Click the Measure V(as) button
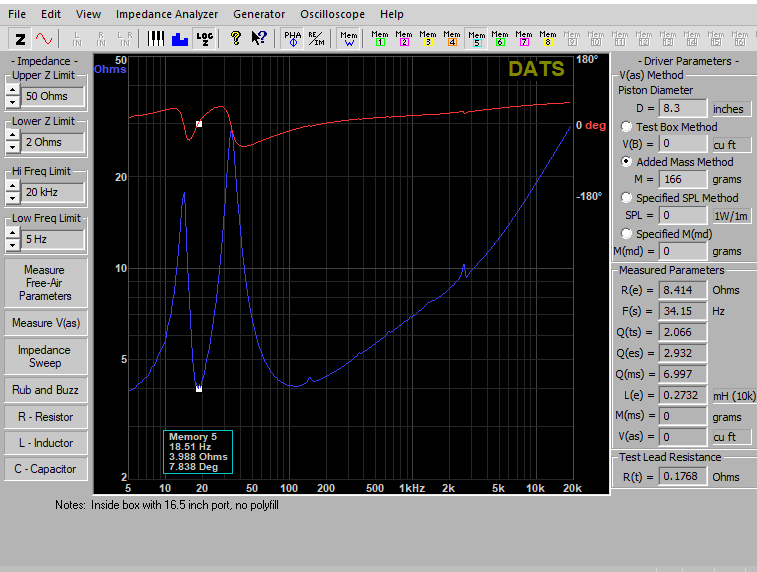The image size is (757, 572). coord(45,323)
